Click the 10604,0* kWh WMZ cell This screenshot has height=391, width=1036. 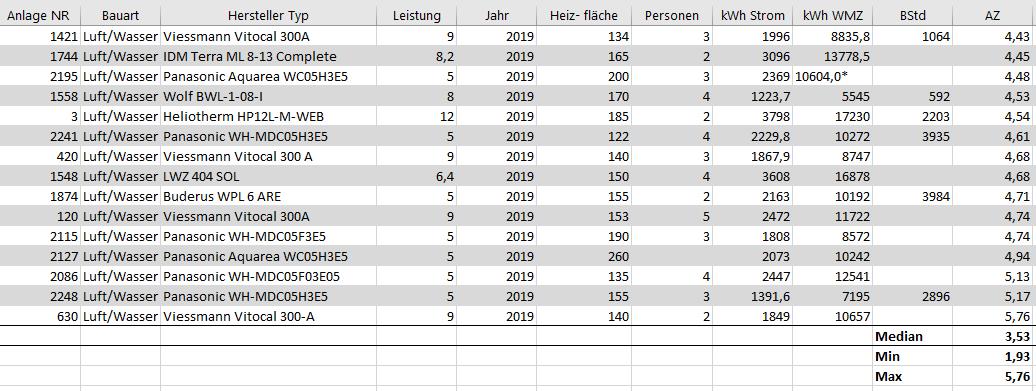pos(832,77)
